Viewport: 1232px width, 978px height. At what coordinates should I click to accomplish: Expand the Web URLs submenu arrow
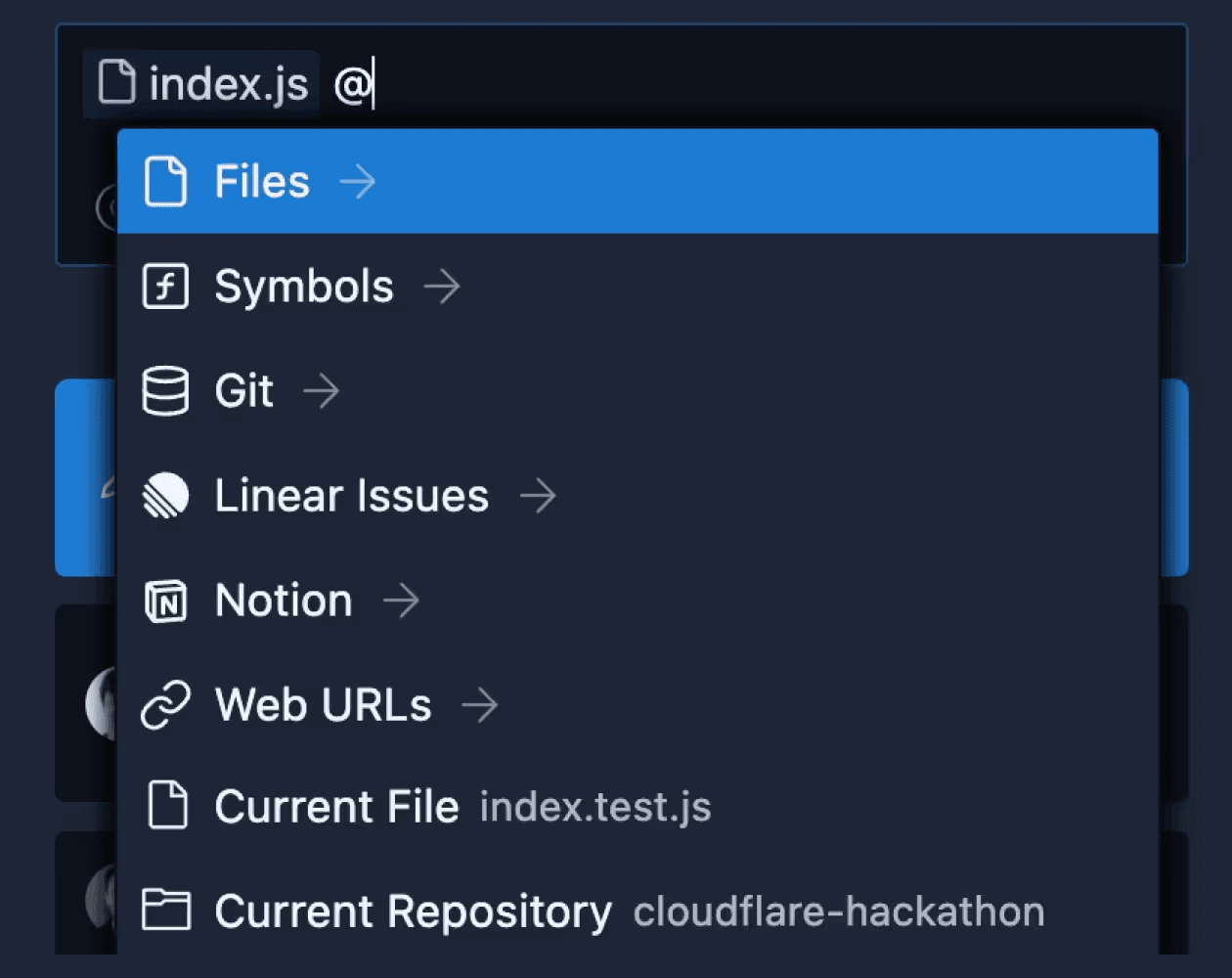point(479,705)
